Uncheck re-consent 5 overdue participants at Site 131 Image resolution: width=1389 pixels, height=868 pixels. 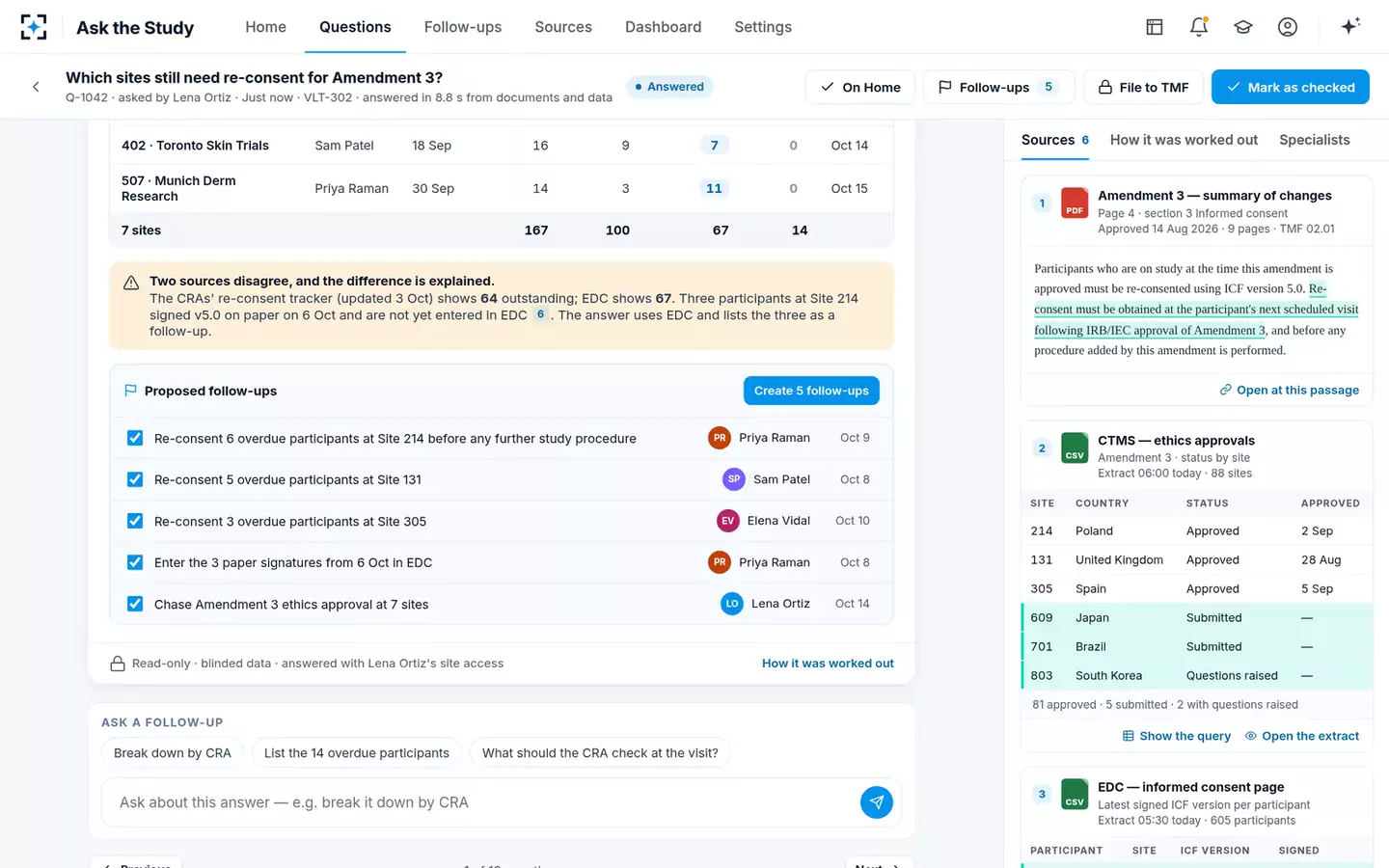point(135,479)
